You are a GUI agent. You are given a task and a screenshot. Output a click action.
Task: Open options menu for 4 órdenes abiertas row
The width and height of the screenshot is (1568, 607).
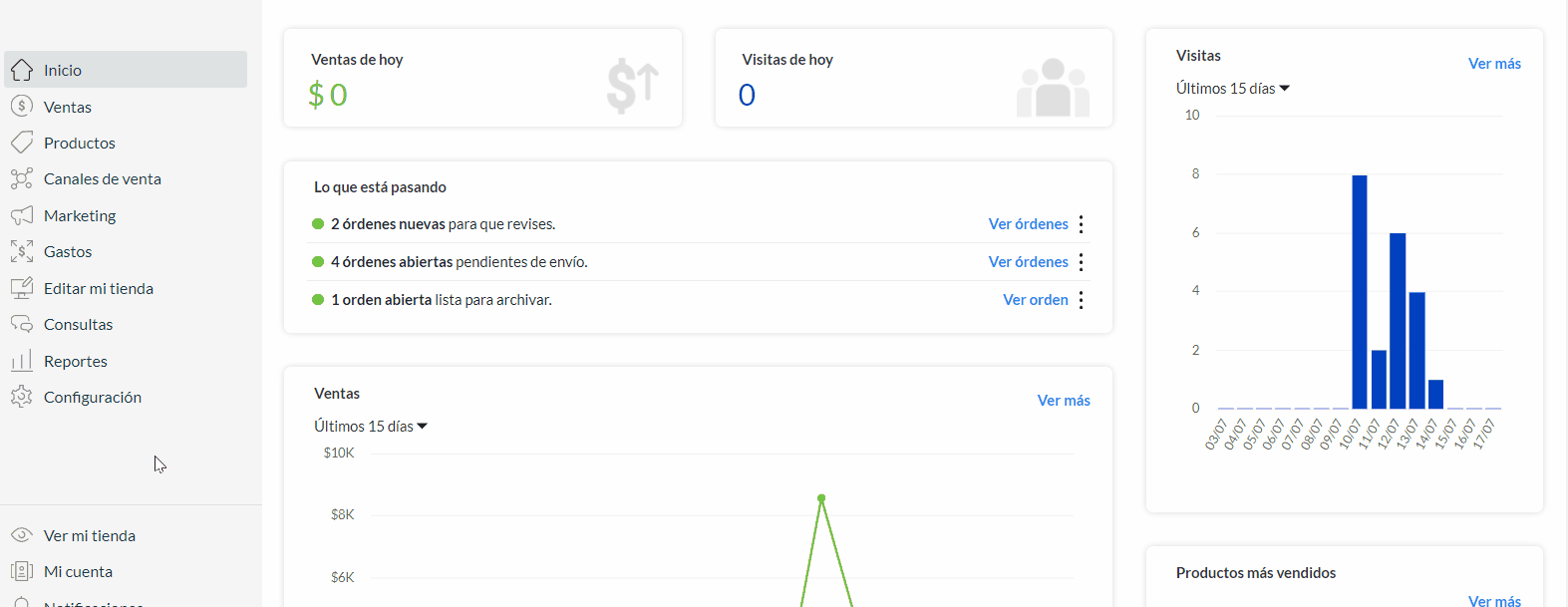[x=1081, y=262]
